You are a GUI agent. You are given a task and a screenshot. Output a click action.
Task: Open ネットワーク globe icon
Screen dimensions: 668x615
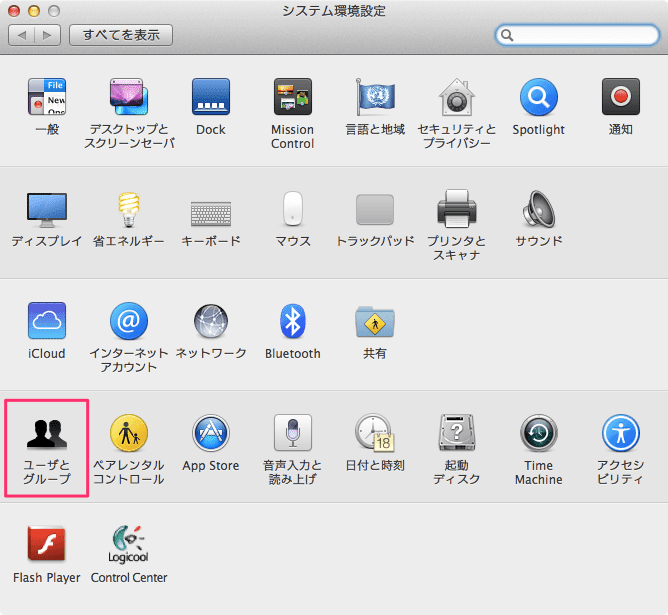tap(211, 321)
